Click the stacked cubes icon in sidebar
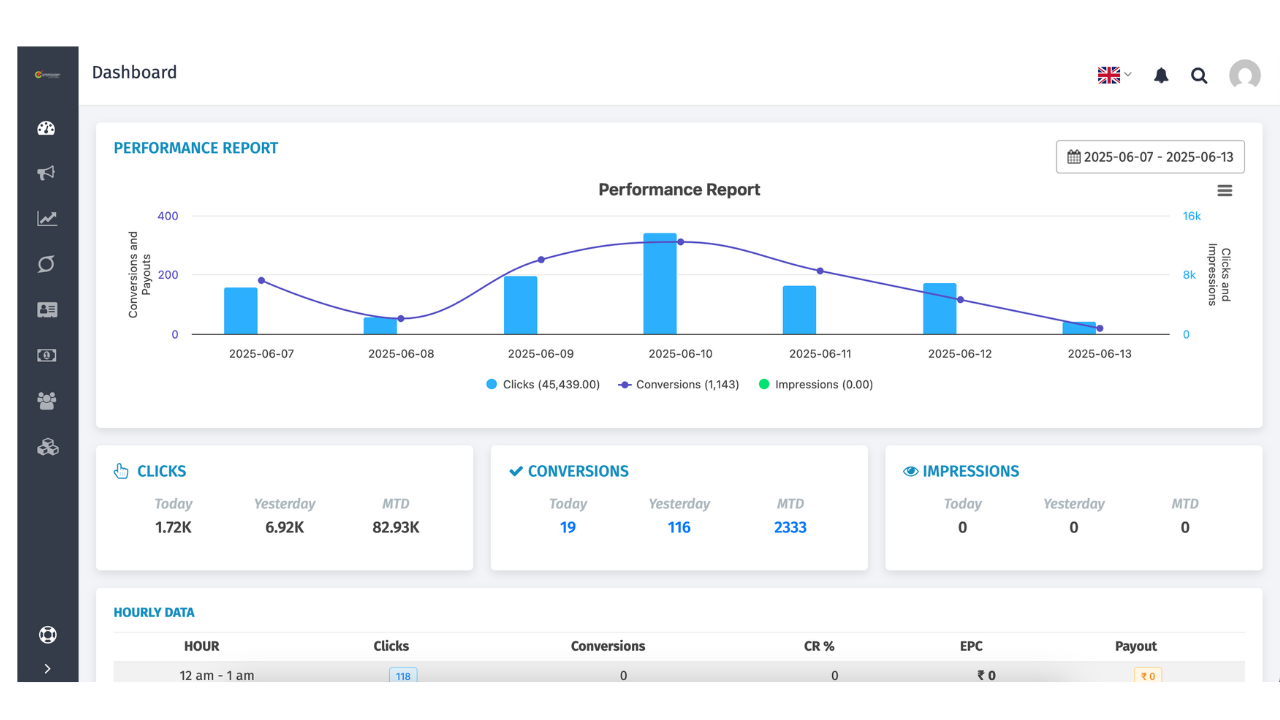Screen dimensions: 1280x720 47,447
